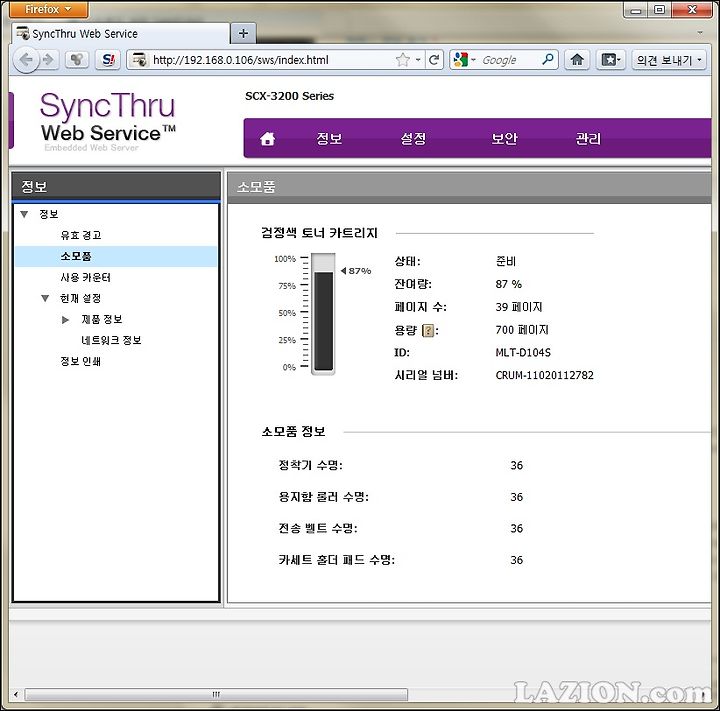Collapse the 정보 tree node
Image resolution: width=720 pixels, height=711 pixels.
24,214
